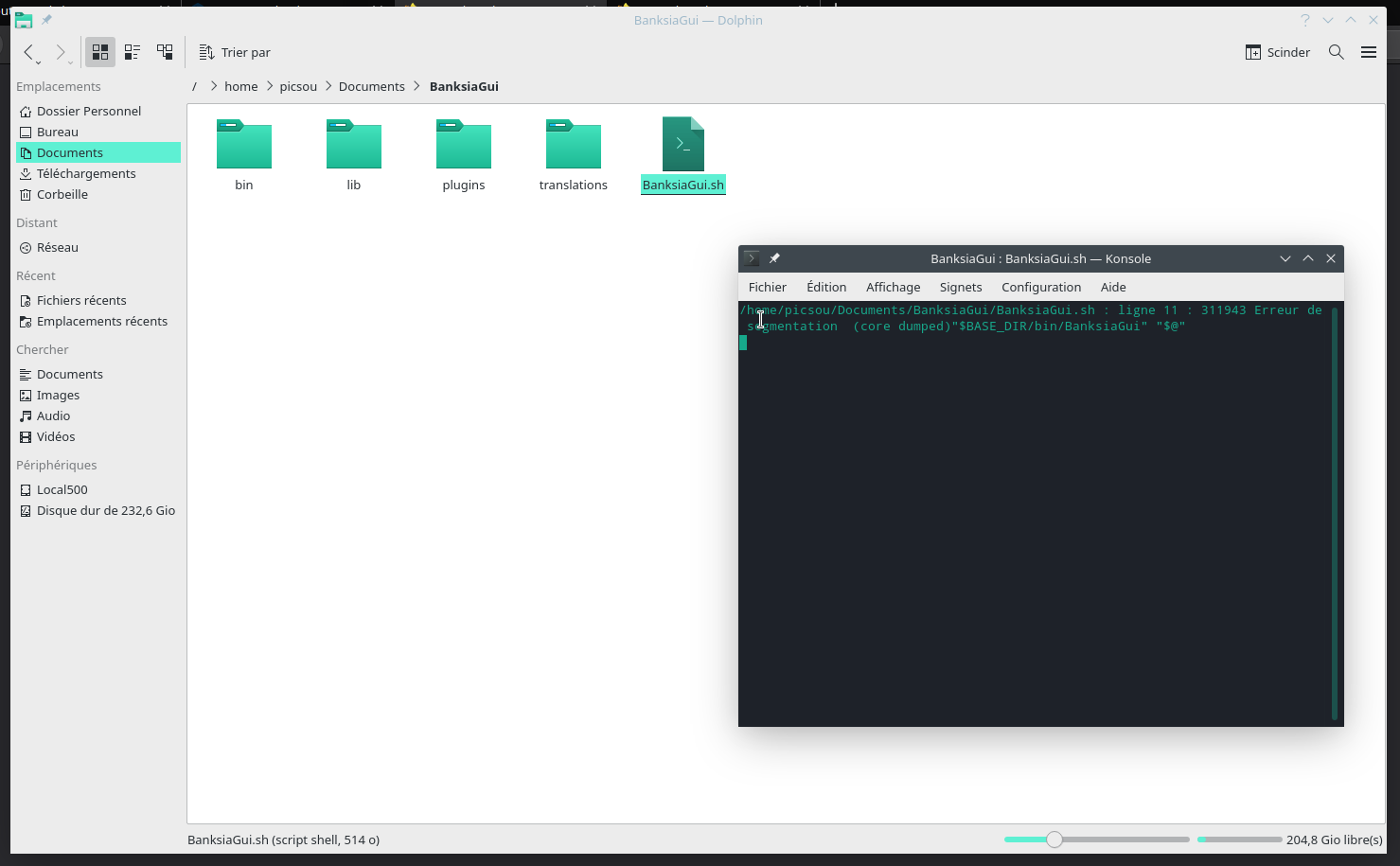
Task: Open Emplacements récents
Action: pyautogui.click(x=98, y=321)
